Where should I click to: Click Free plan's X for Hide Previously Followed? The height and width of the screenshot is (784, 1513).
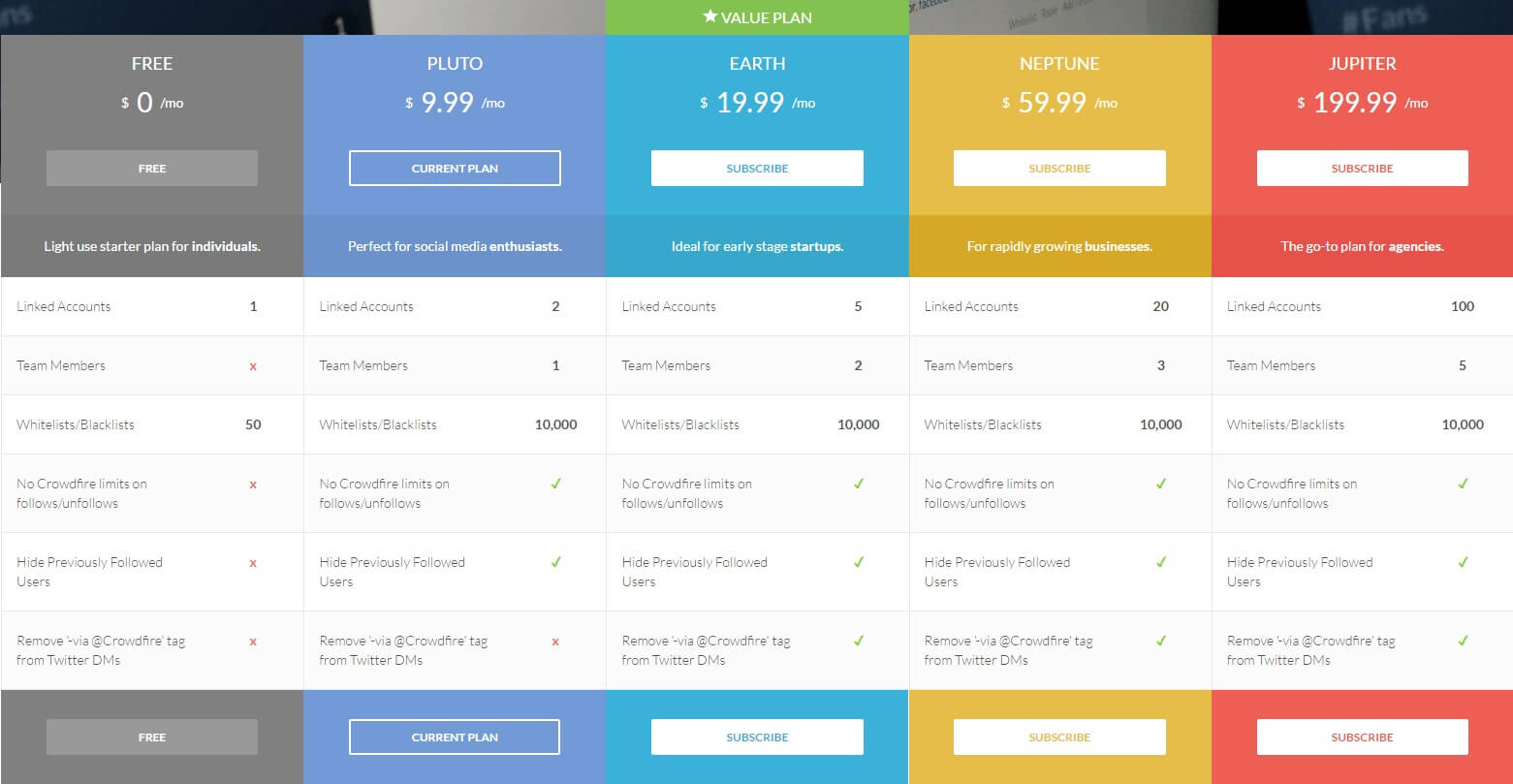pos(253,563)
